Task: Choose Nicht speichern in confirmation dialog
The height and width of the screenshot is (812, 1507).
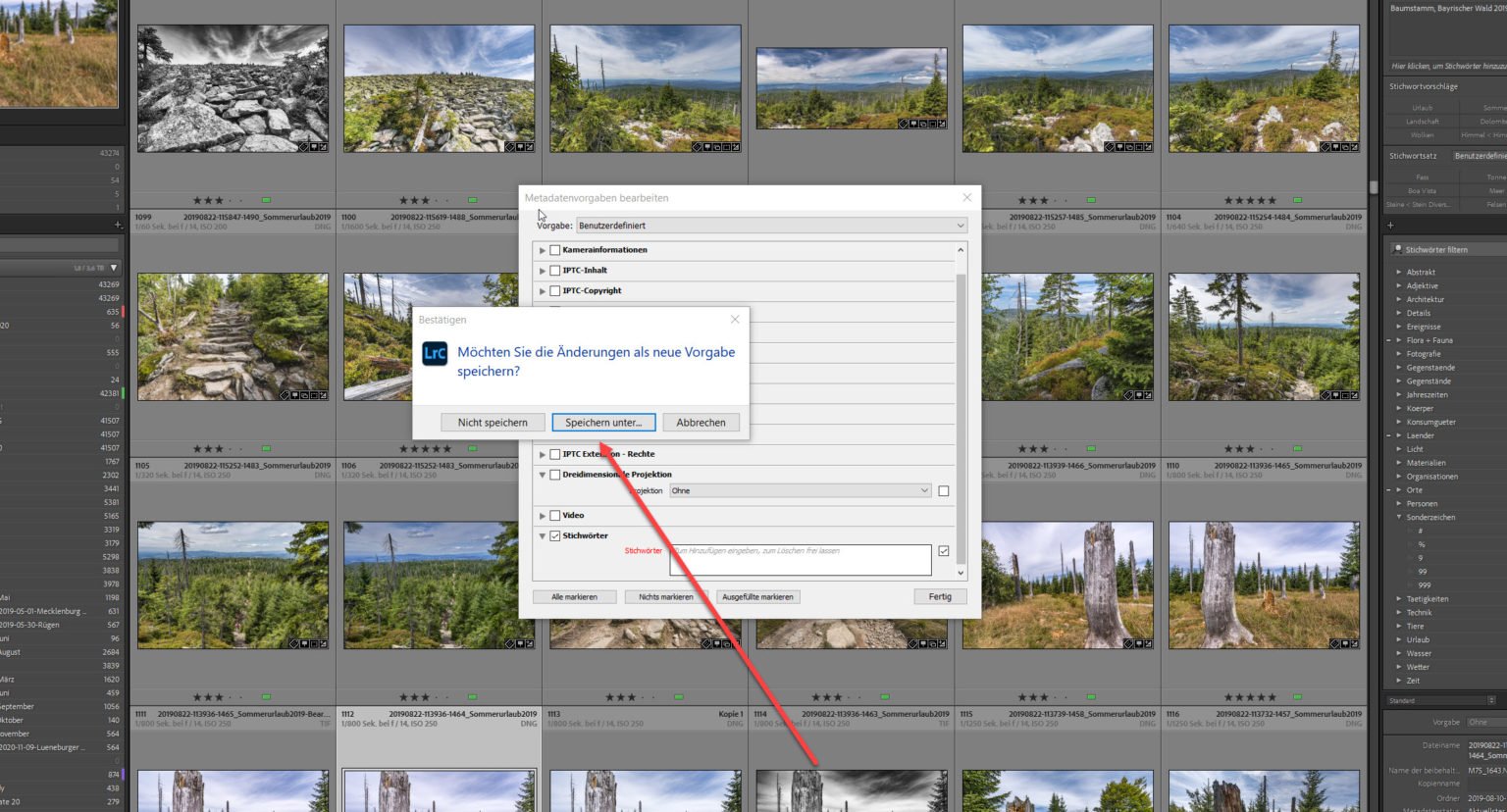Action: tap(493, 423)
